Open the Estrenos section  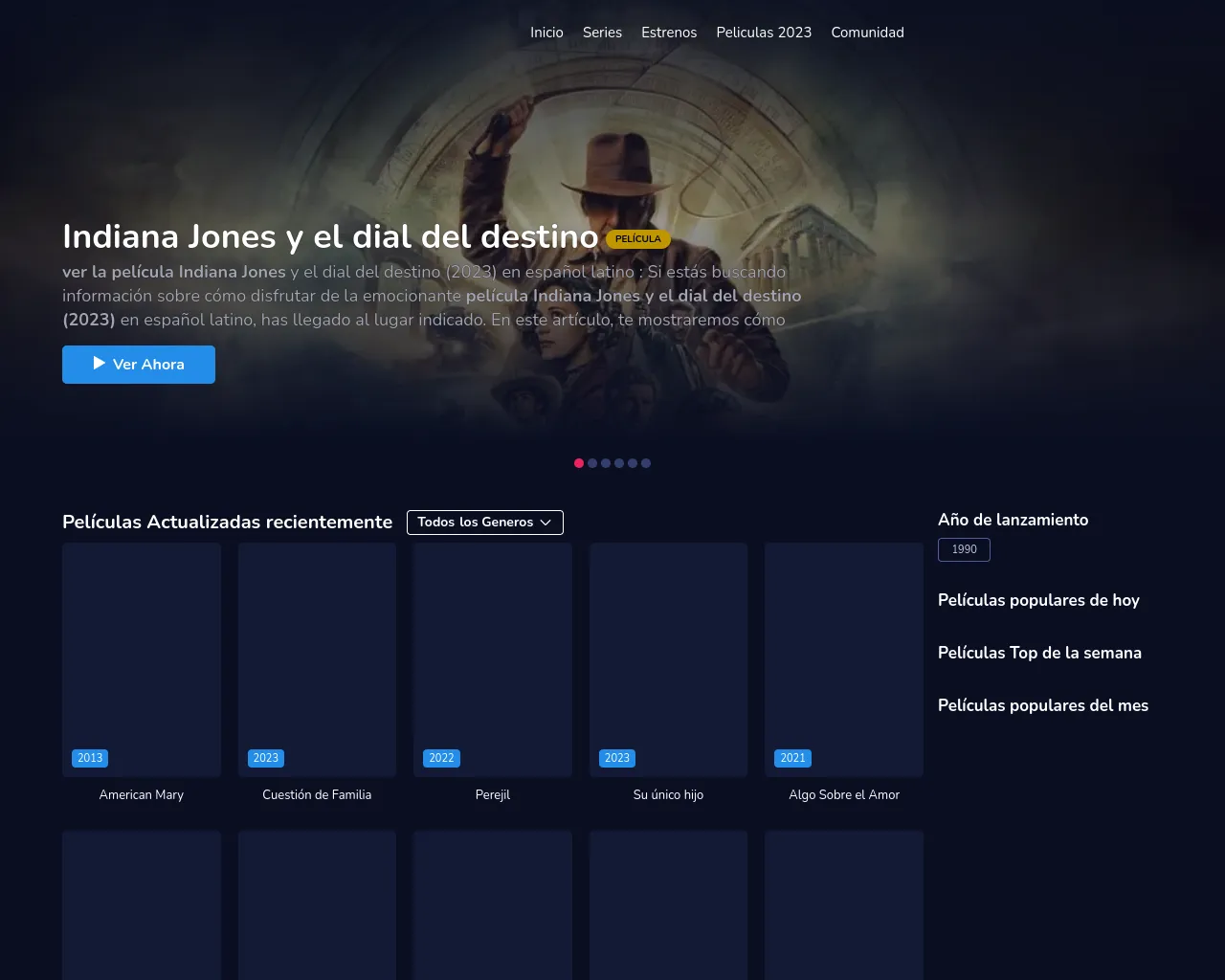click(669, 33)
